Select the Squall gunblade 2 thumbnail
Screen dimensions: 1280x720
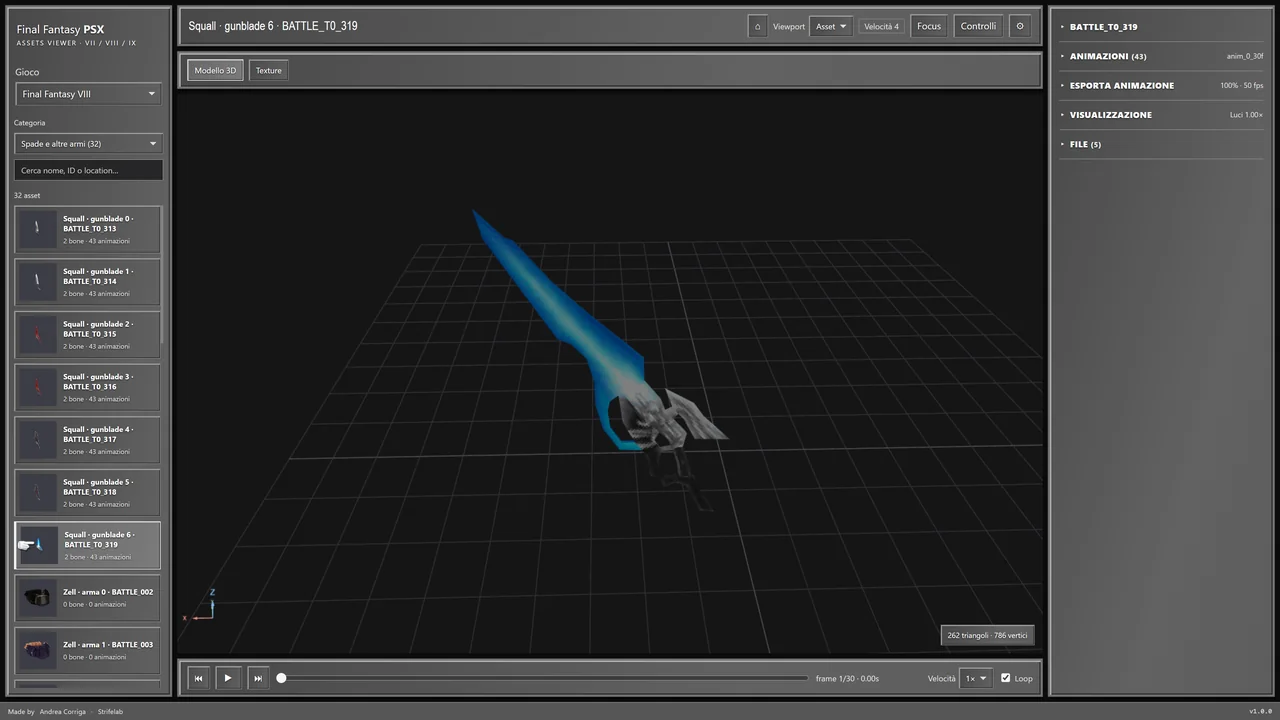38,334
